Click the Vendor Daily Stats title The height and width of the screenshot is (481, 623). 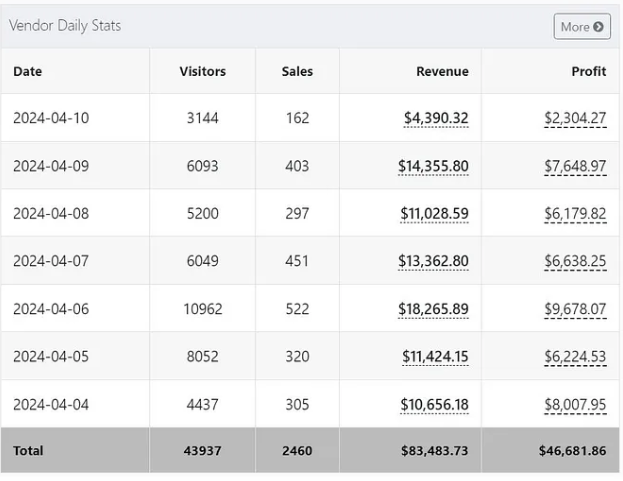[x=65, y=26]
